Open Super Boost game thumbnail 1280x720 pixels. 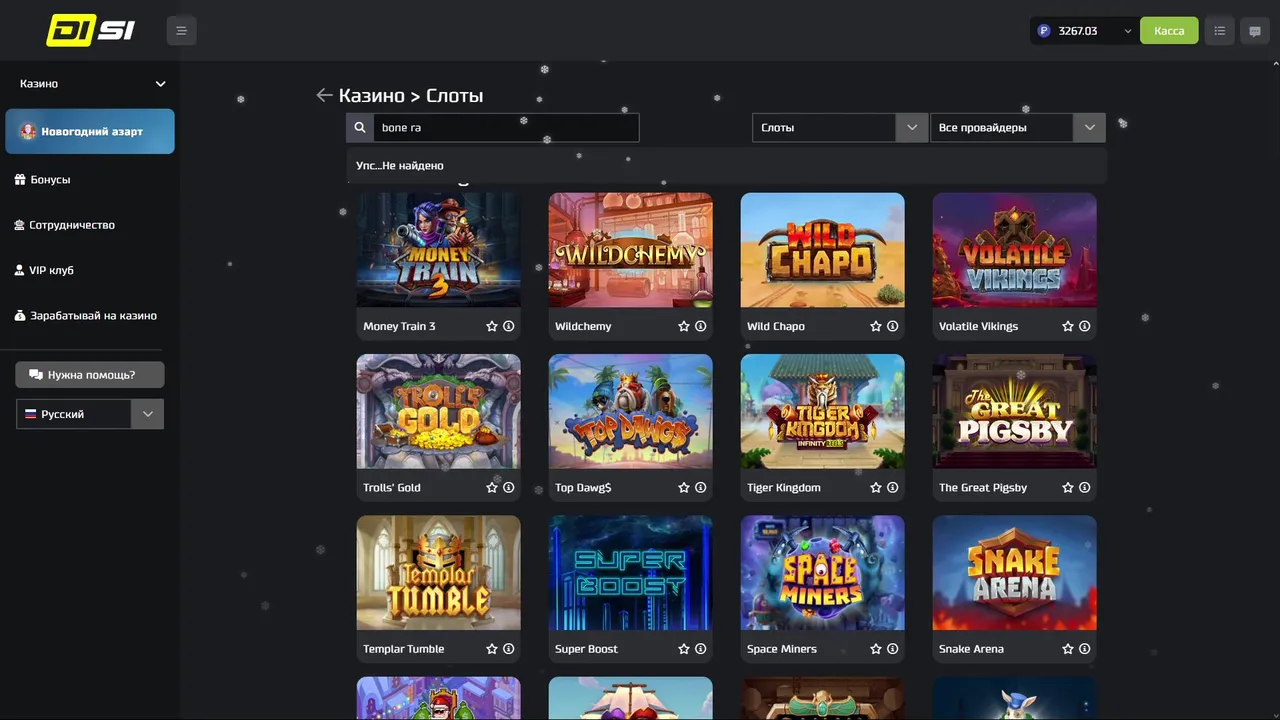(630, 573)
